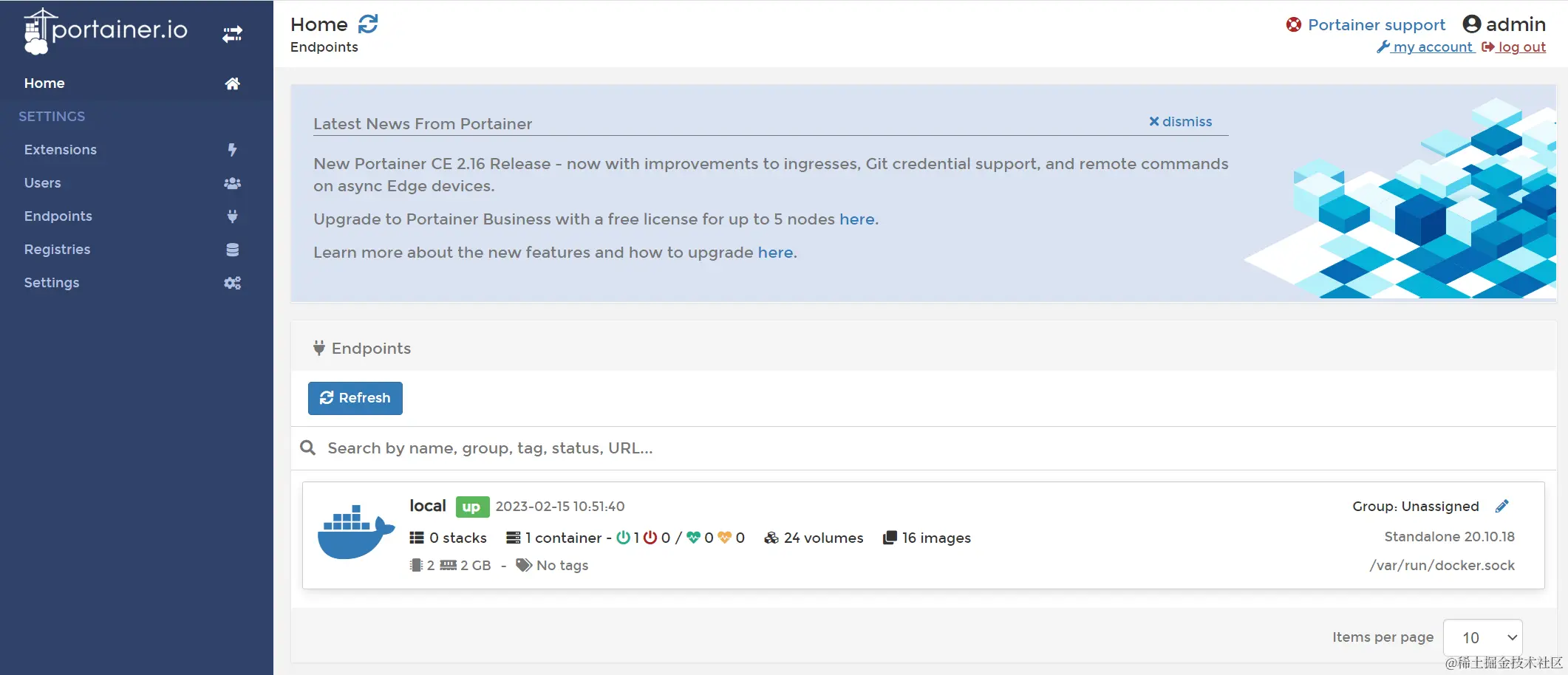The width and height of the screenshot is (1568, 675).
Task: Dismiss the Latest News banner
Action: pyautogui.click(x=1180, y=121)
